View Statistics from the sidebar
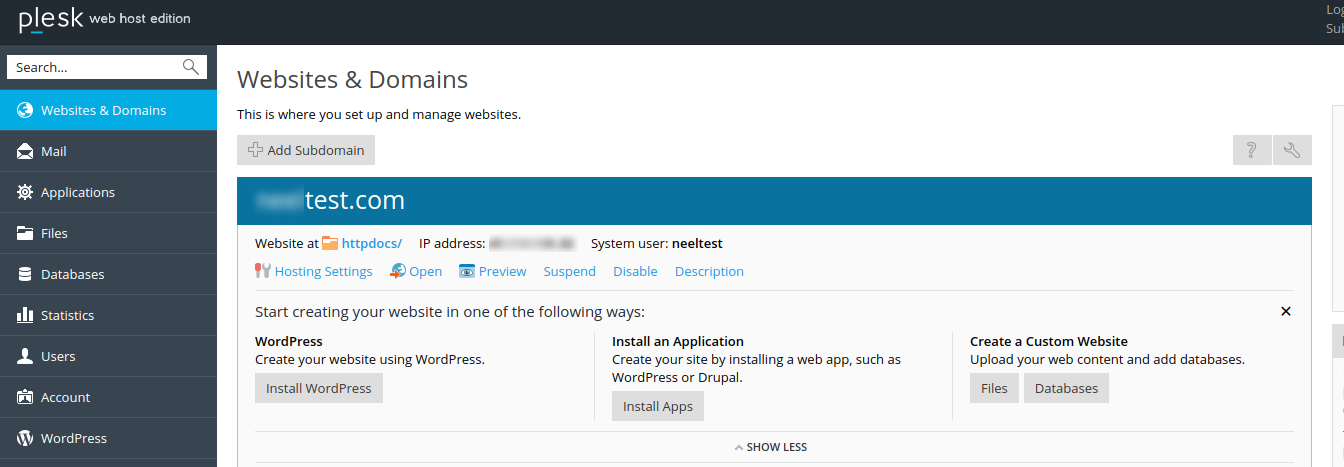The width and height of the screenshot is (1344, 467). [x=67, y=315]
